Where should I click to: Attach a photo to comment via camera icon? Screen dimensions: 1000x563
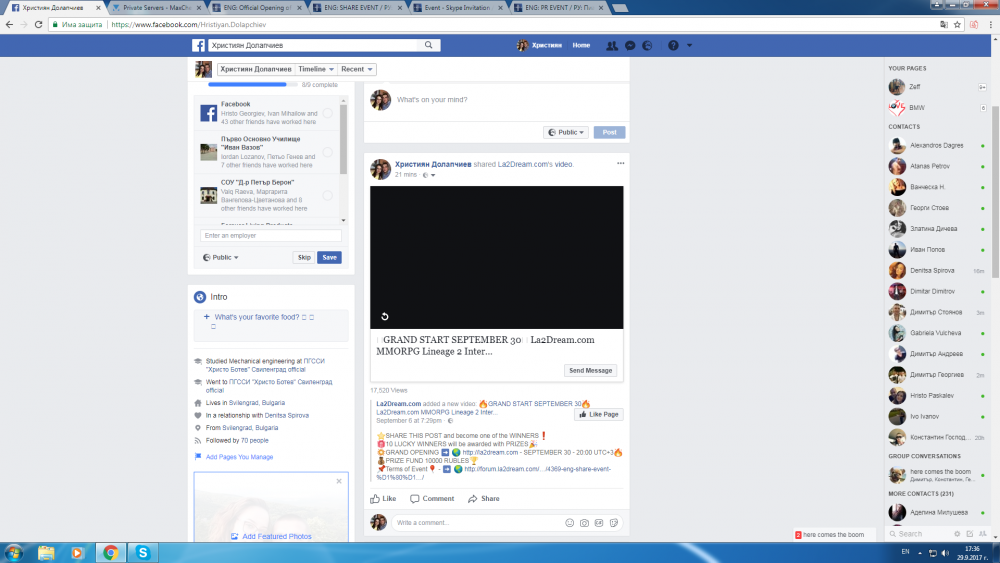click(x=584, y=522)
